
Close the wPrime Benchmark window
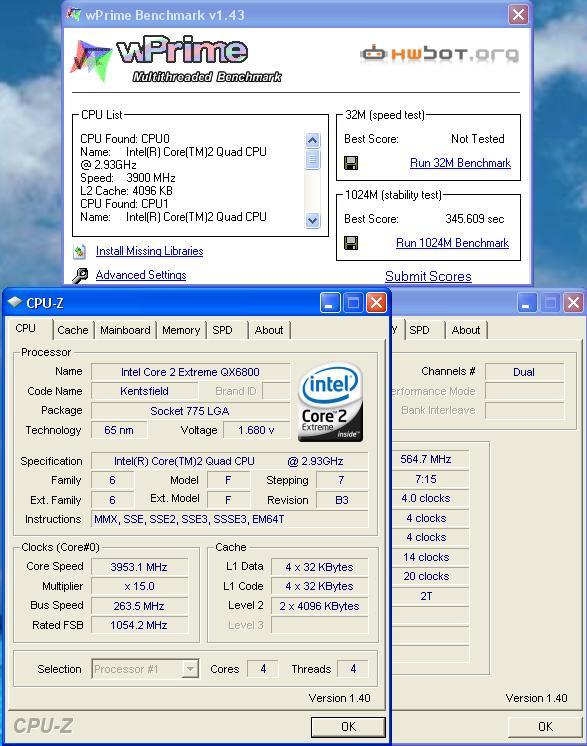[x=518, y=14]
